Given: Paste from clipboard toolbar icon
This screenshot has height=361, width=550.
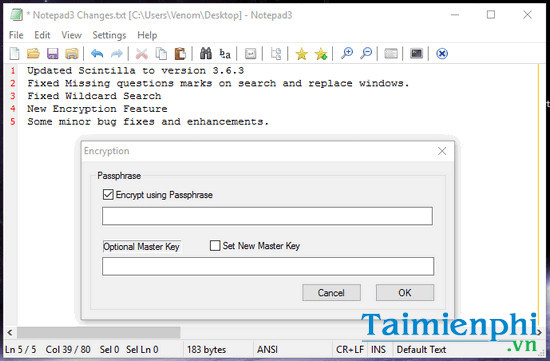Looking at the screenshot, I should [x=180, y=54].
